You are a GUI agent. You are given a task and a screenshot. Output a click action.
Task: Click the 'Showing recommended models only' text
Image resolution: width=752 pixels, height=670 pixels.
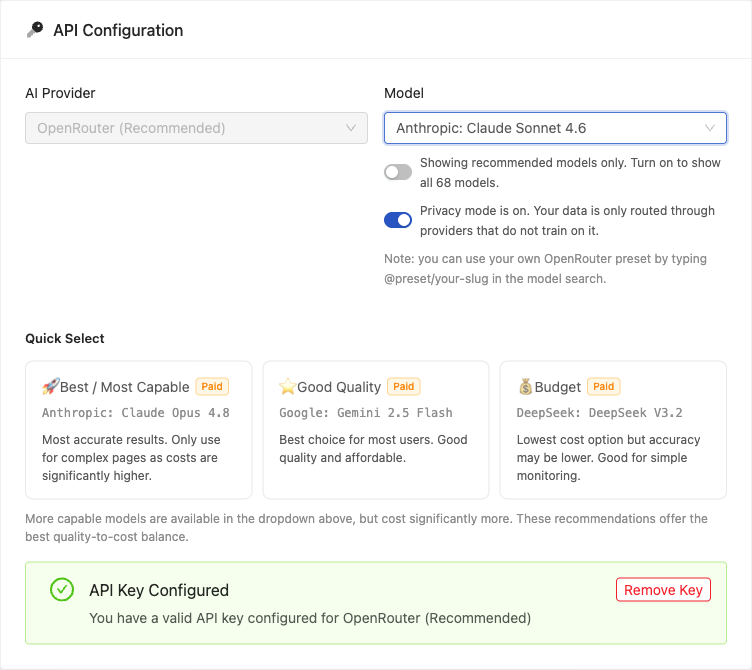[x=570, y=173]
